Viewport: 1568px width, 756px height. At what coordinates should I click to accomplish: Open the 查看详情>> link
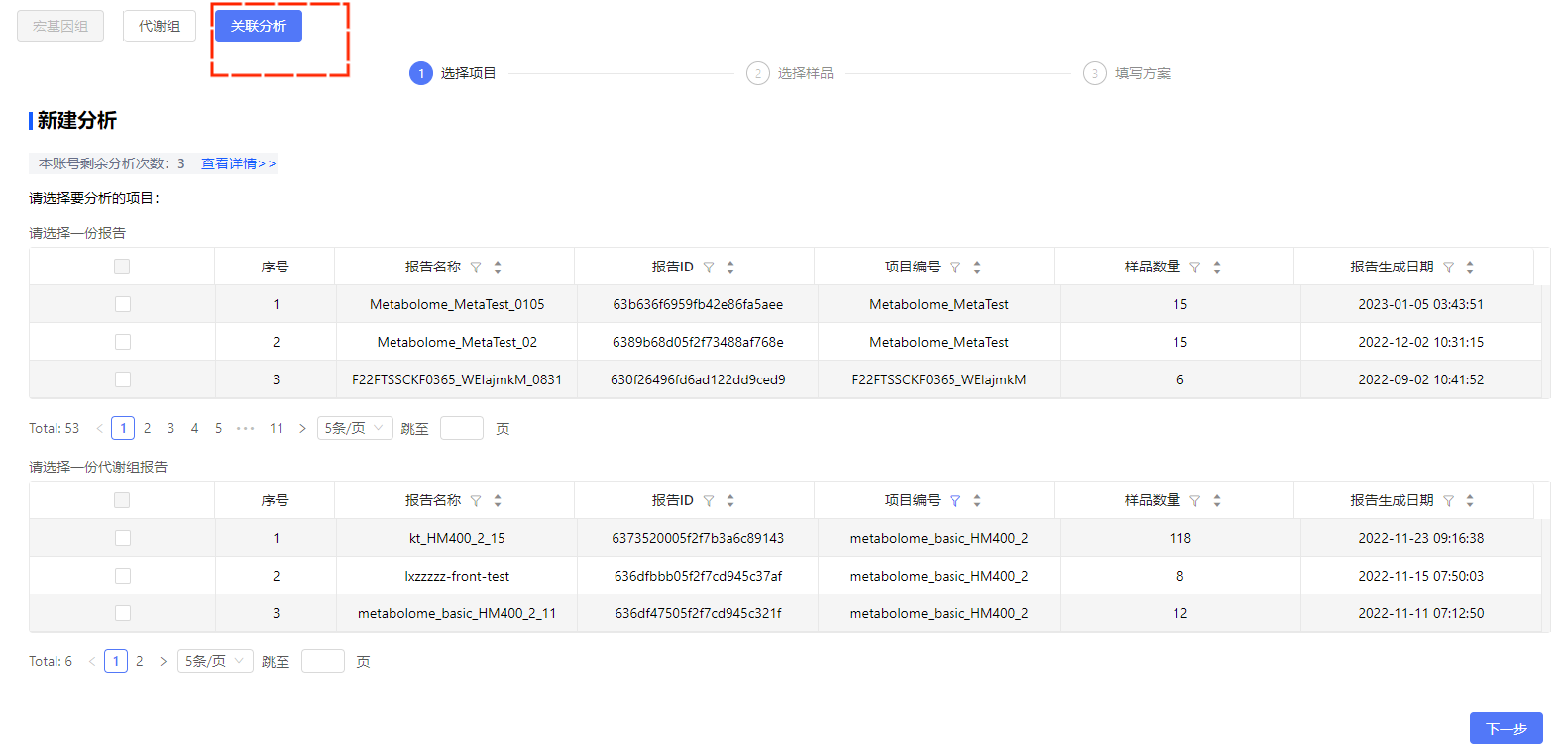[x=238, y=163]
